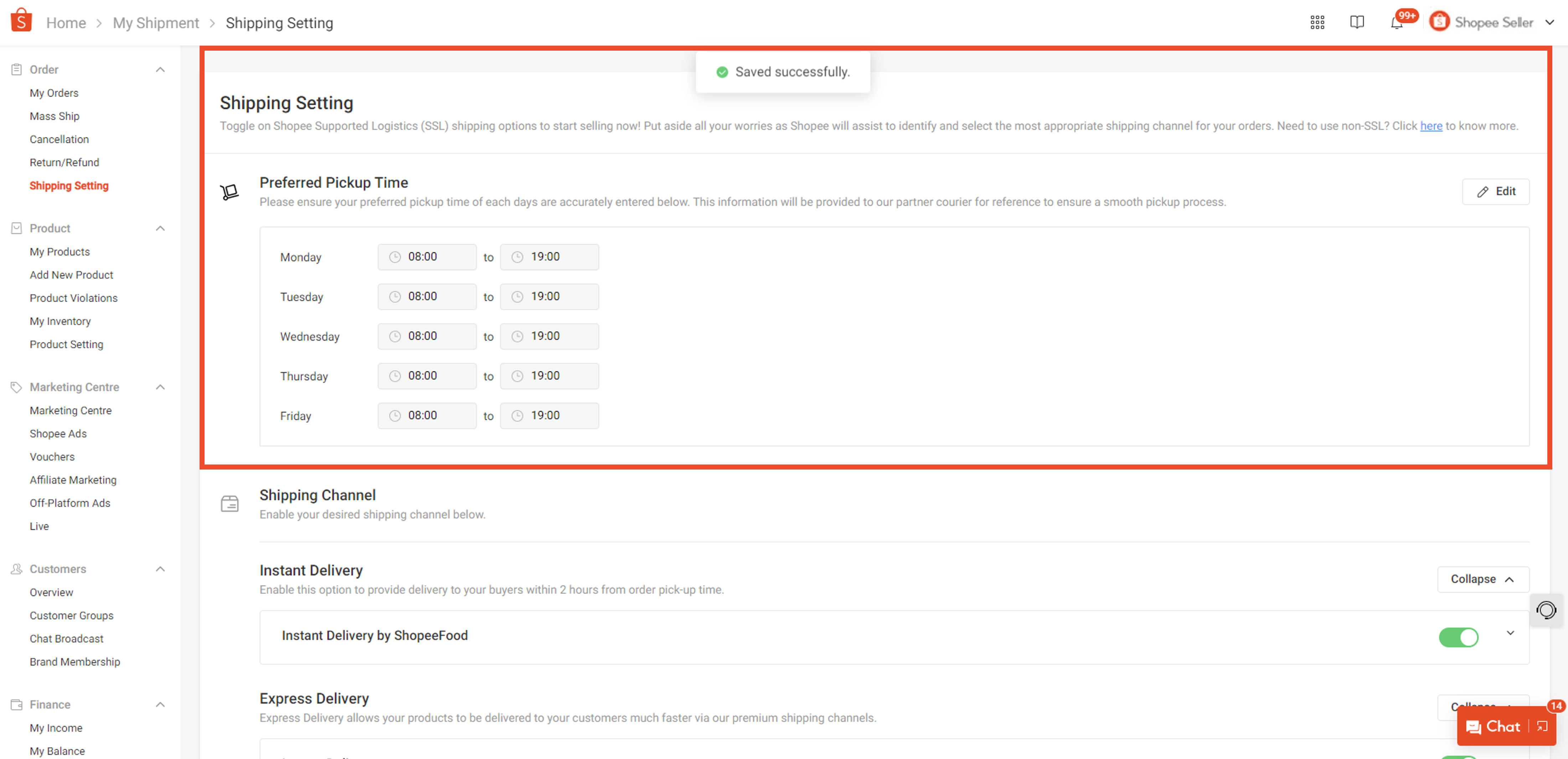Go to My Shipment in the breadcrumb
The height and width of the screenshot is (759, 1568).
[x=156, y=22]
